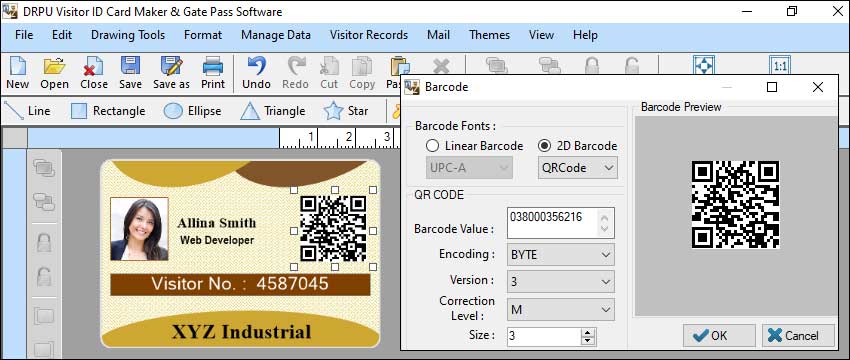Click the Barcode Value field scroll arrows

(605, 223)
